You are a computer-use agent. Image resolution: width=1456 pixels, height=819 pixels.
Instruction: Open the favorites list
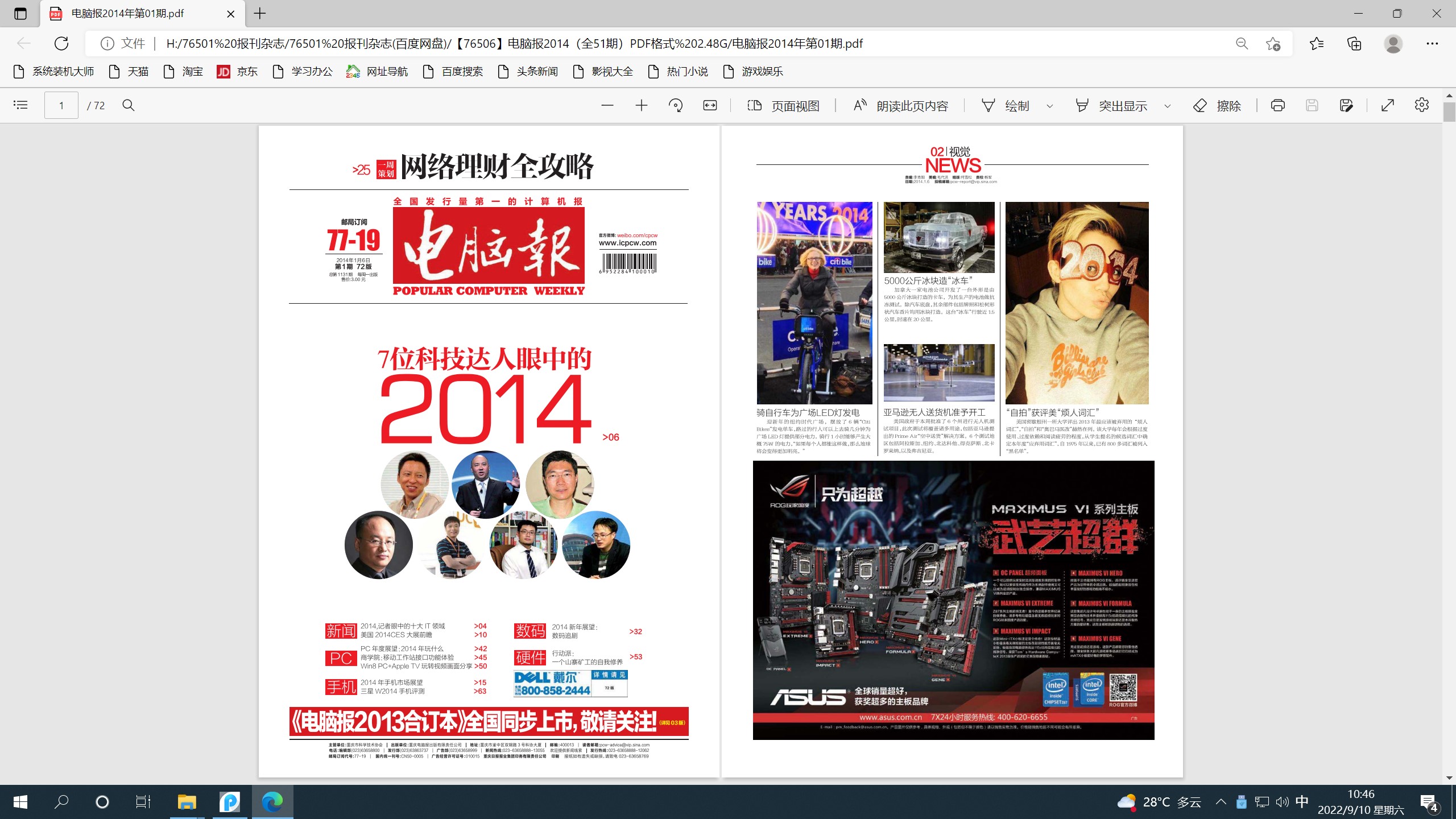[1317, 44]
